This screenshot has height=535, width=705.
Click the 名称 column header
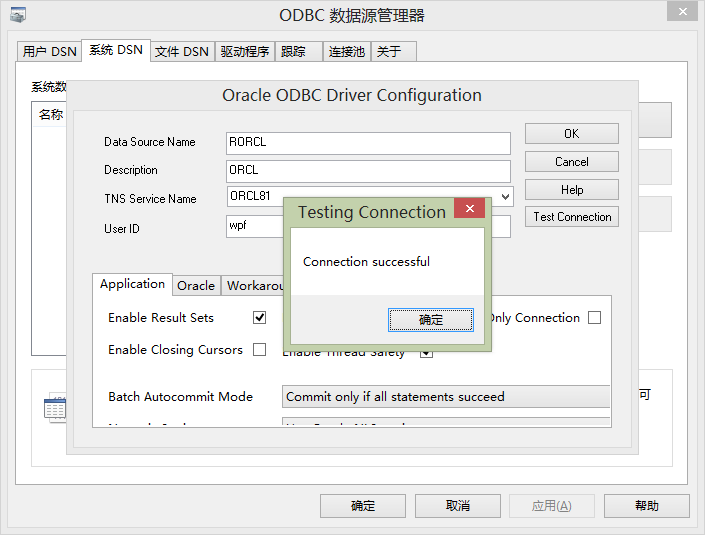[50, 115]
